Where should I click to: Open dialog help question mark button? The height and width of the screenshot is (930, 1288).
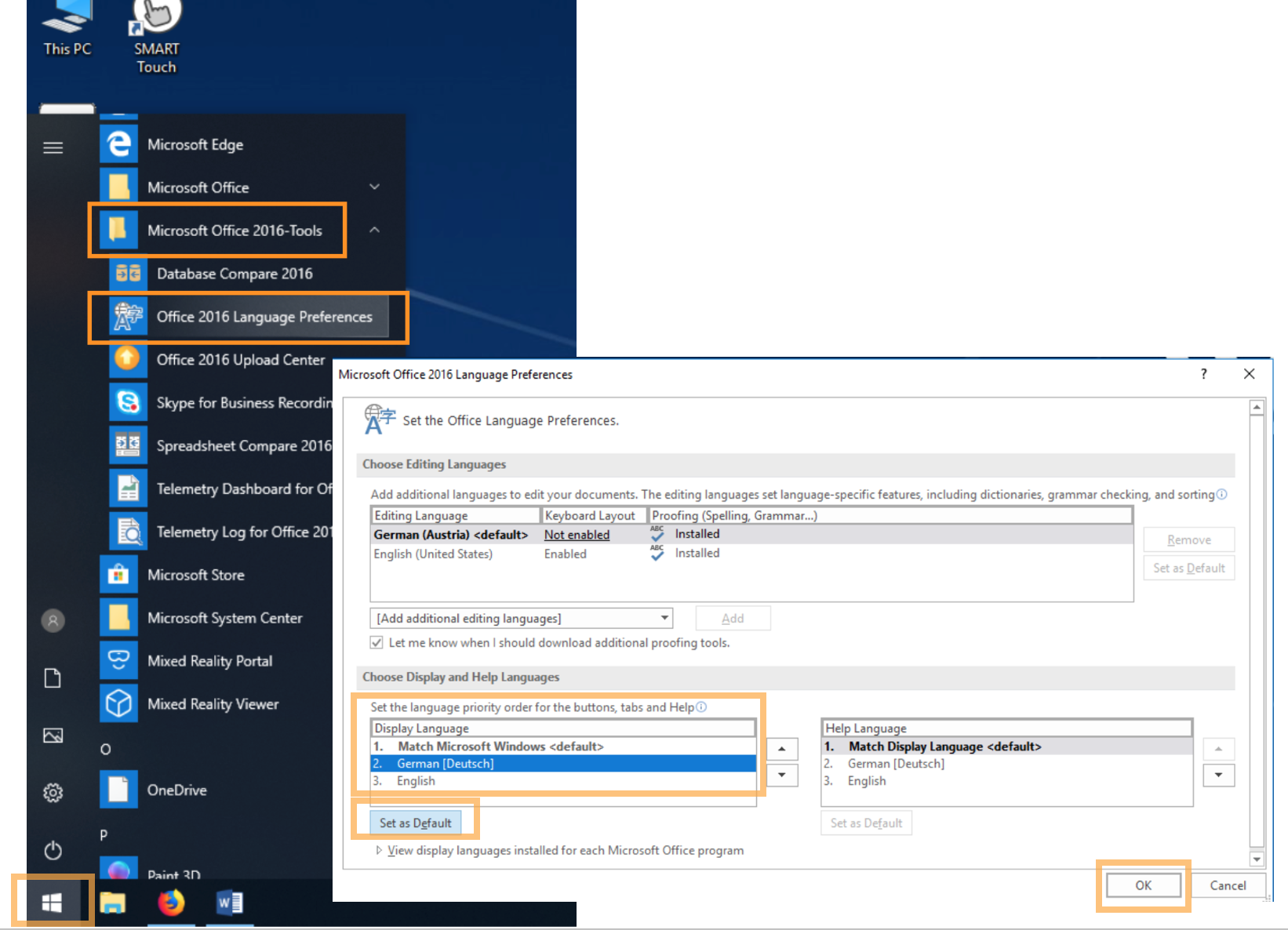1203,374
